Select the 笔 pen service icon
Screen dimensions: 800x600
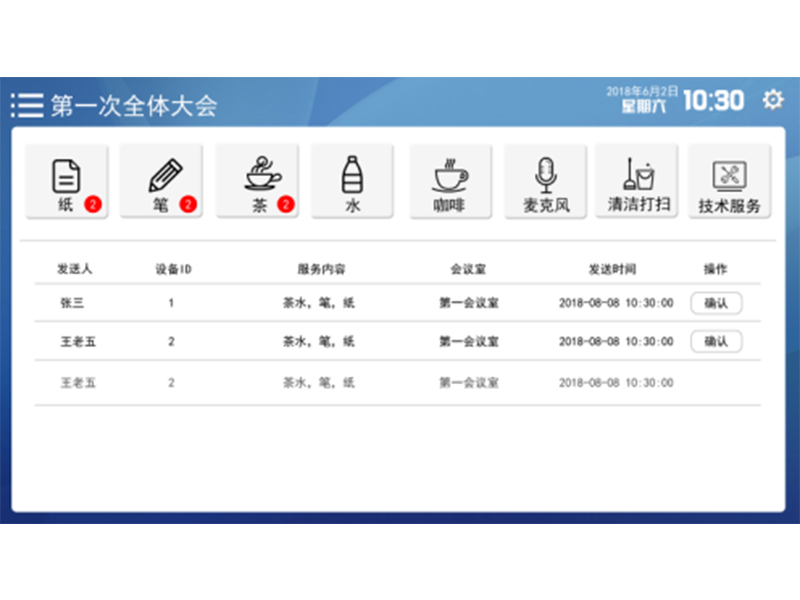click(x=161, y=181)
